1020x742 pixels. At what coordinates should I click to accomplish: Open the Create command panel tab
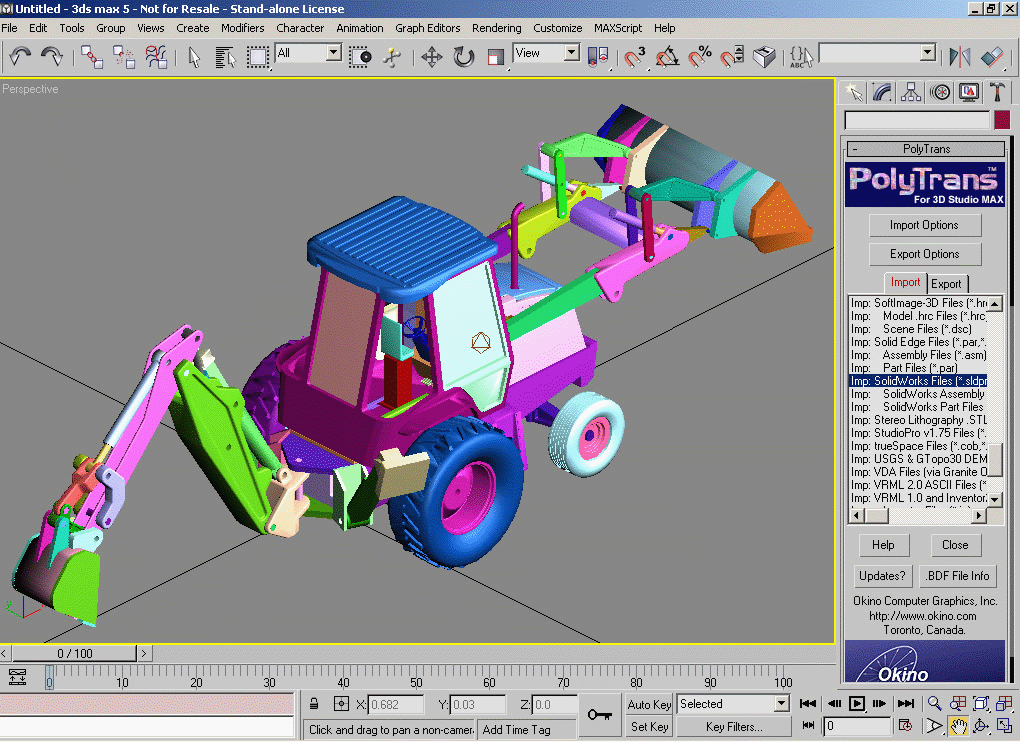(853, 92)
